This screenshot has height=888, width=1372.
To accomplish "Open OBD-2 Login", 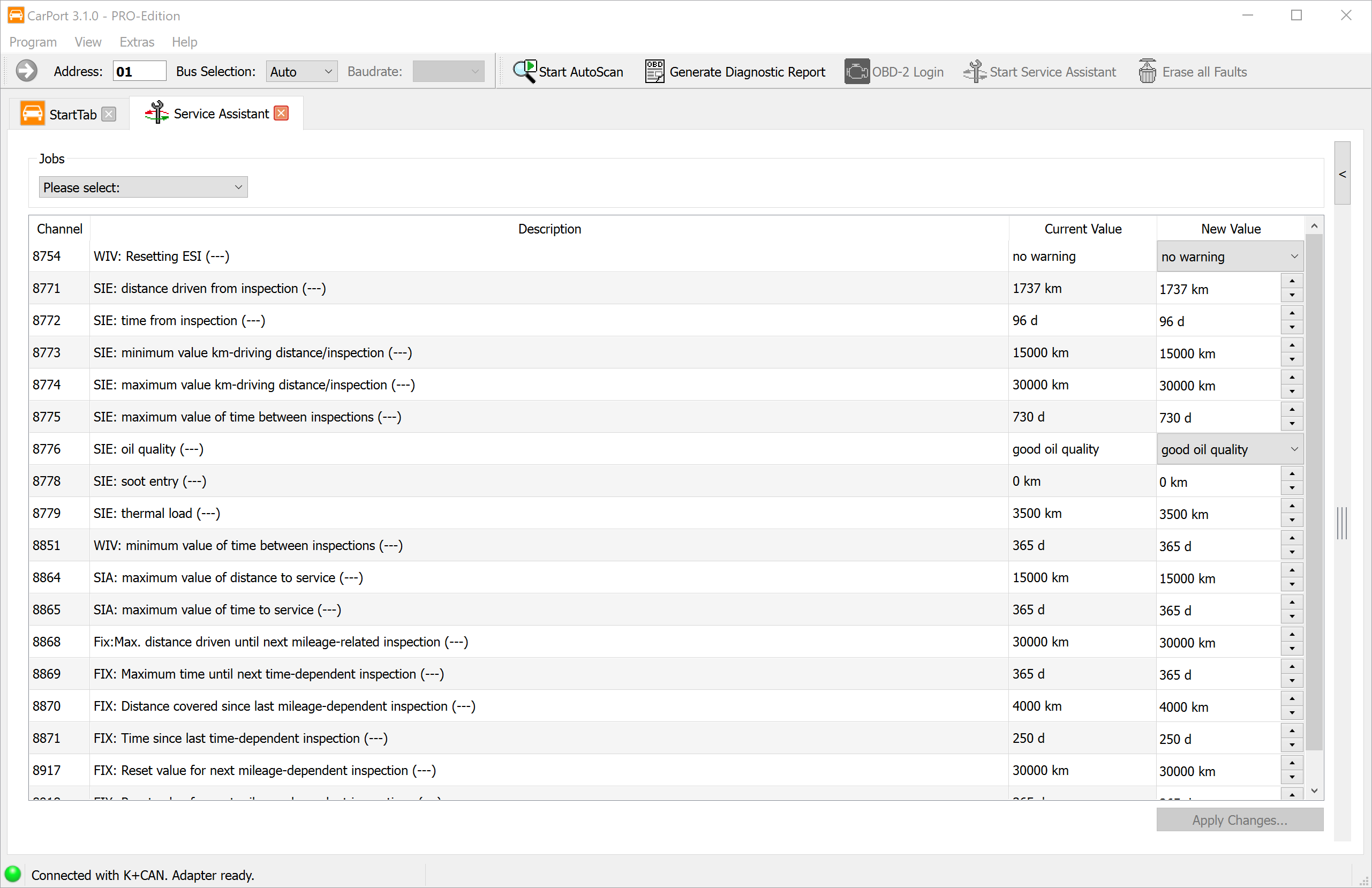I will (x=894, y=72).
